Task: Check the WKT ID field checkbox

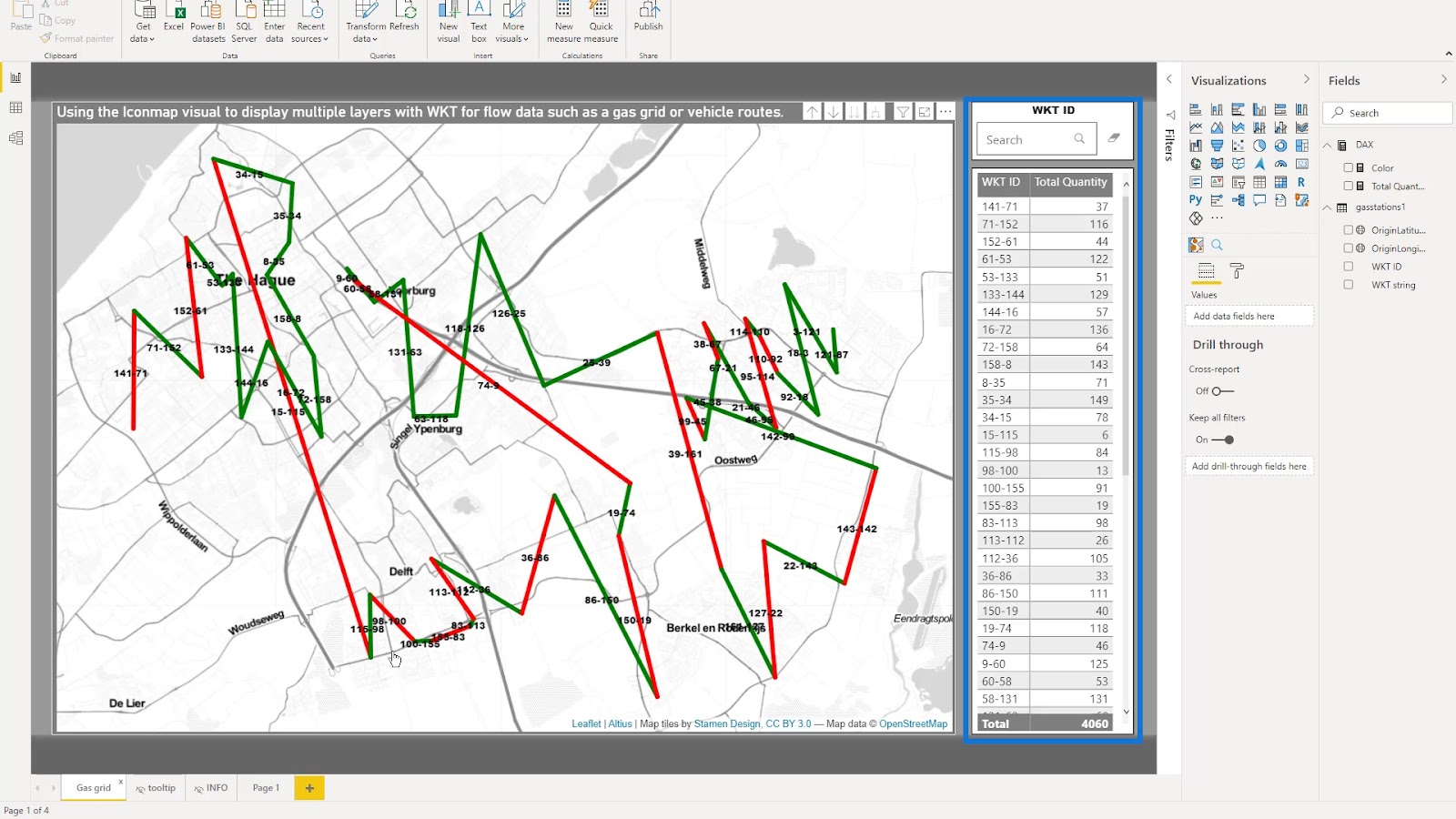Action: [1349, 267]
